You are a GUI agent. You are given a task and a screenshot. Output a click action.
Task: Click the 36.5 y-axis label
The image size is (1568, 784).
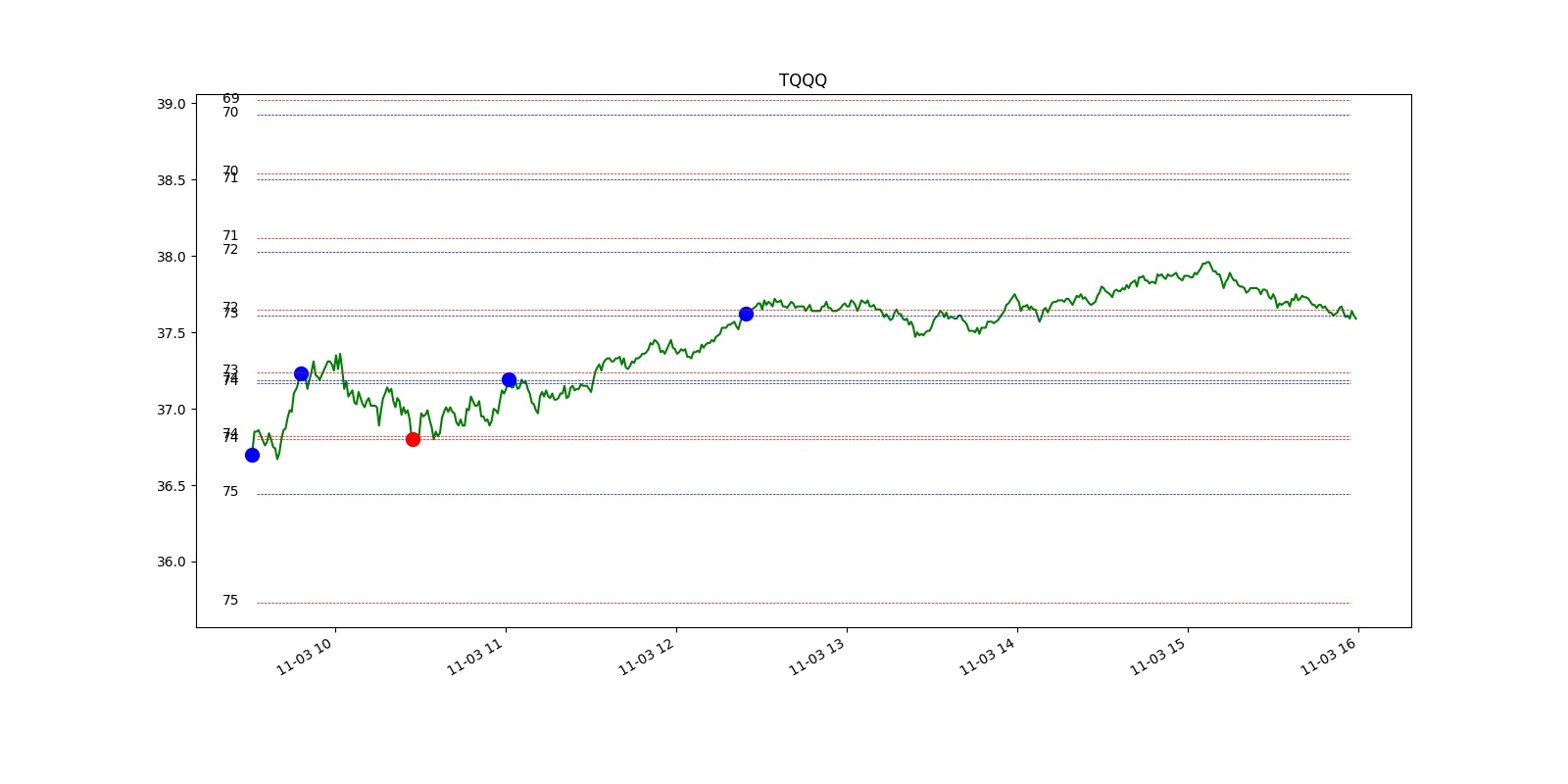pyautogui.click(x=171, y=486)
